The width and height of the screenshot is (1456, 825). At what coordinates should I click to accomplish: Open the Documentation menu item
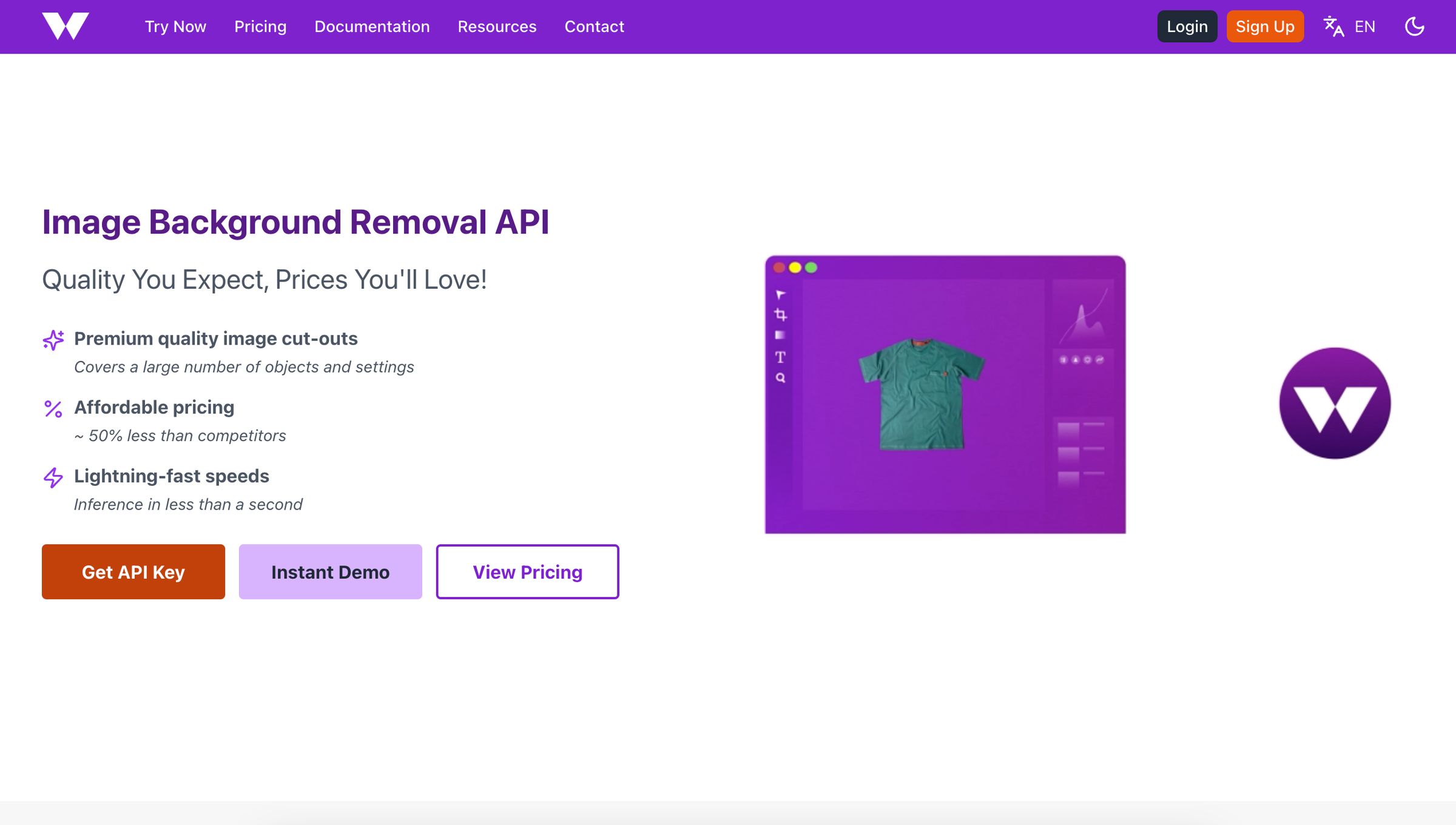click(x=372, y=26)
